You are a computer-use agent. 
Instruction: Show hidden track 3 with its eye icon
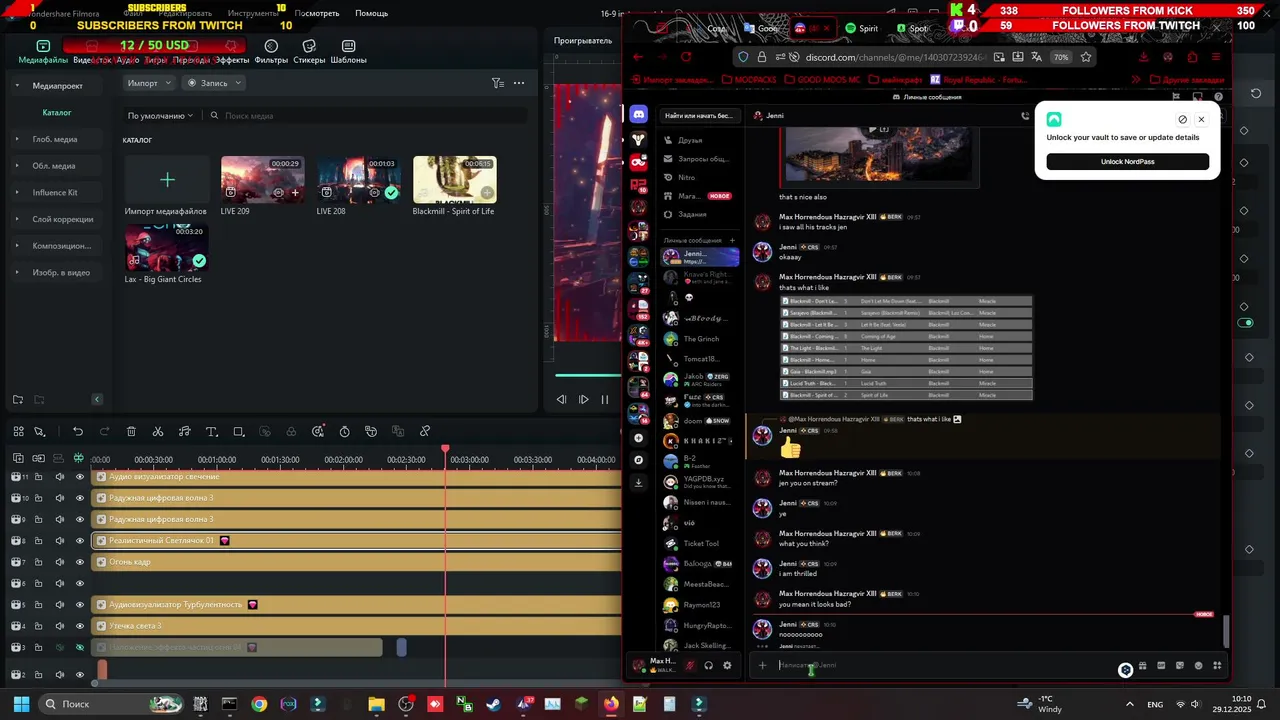[x=80, y=648]
